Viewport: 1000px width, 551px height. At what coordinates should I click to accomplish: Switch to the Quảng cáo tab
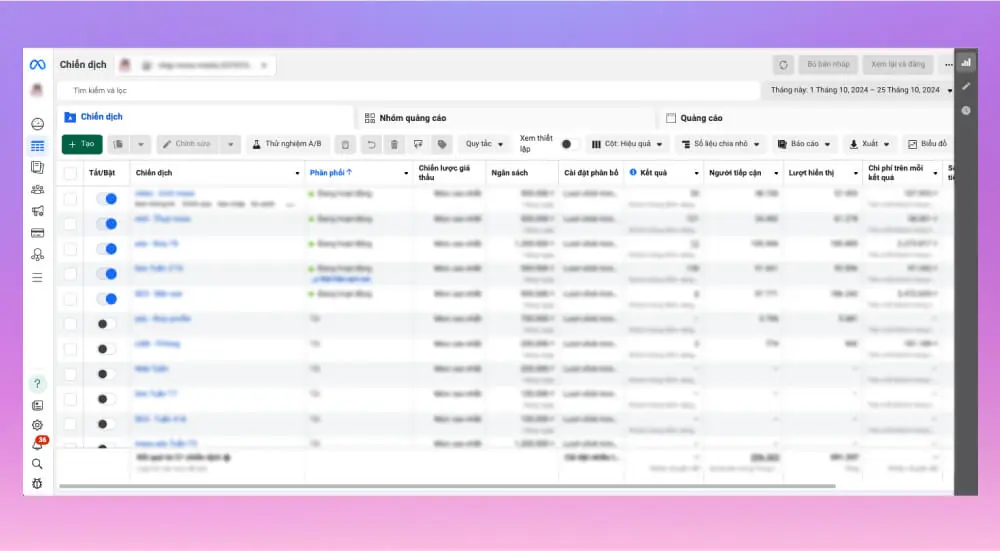point(700,118)
